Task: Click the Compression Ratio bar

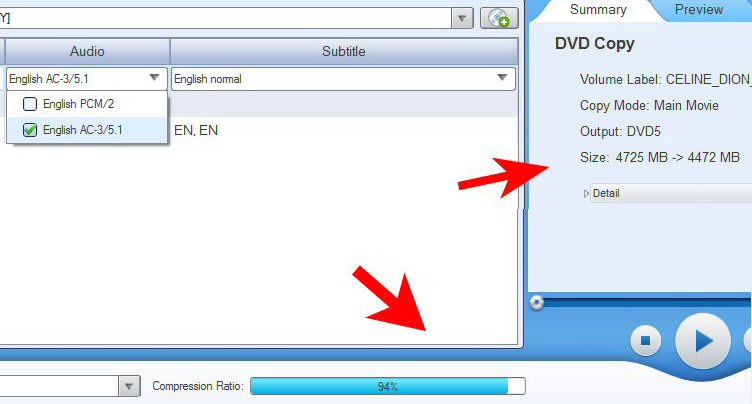Action: 388,386
